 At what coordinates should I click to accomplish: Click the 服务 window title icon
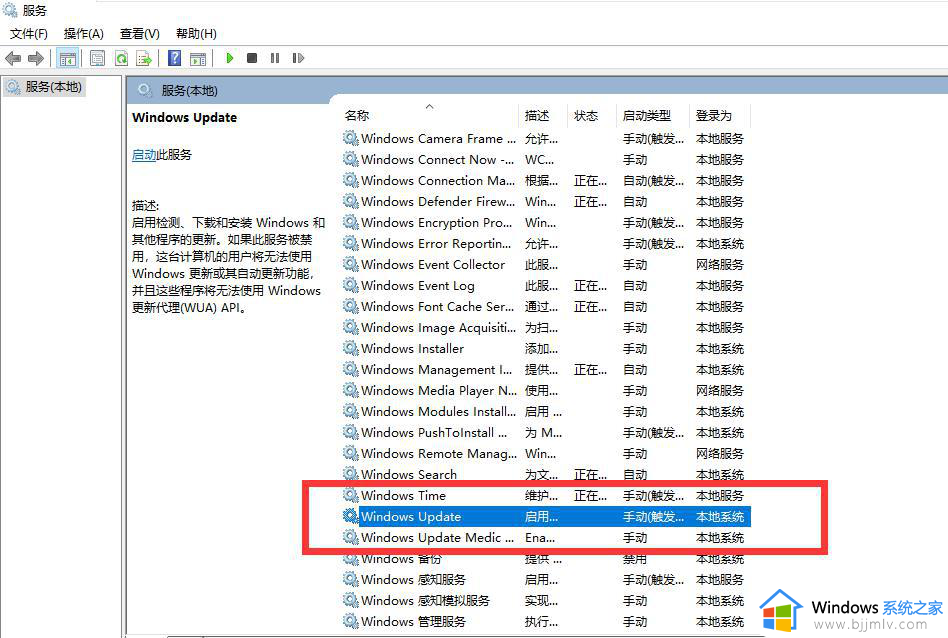10,10
